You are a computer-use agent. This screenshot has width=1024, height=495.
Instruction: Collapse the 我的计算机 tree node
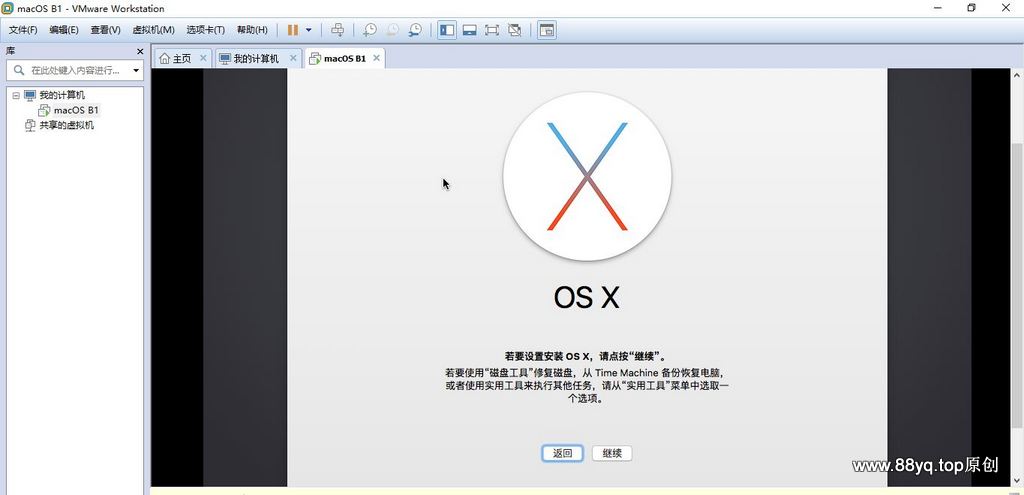click(16, 95)
